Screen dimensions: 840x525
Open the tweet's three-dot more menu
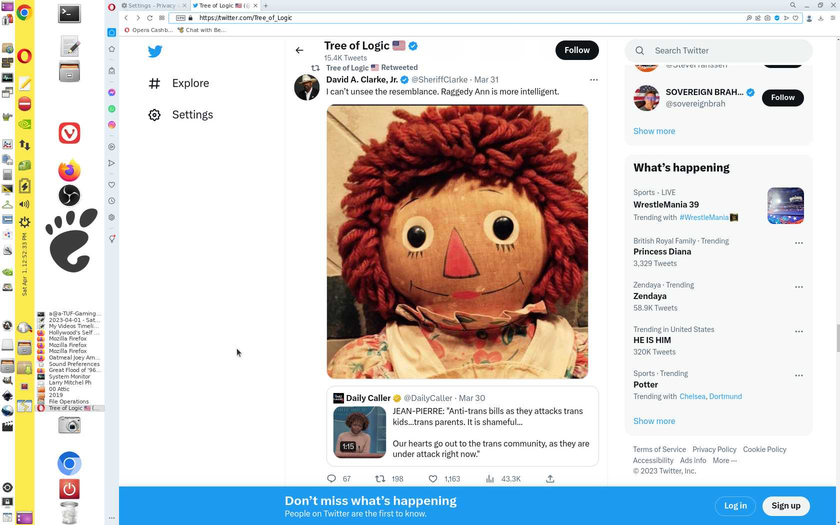click(x=594, y=80)
